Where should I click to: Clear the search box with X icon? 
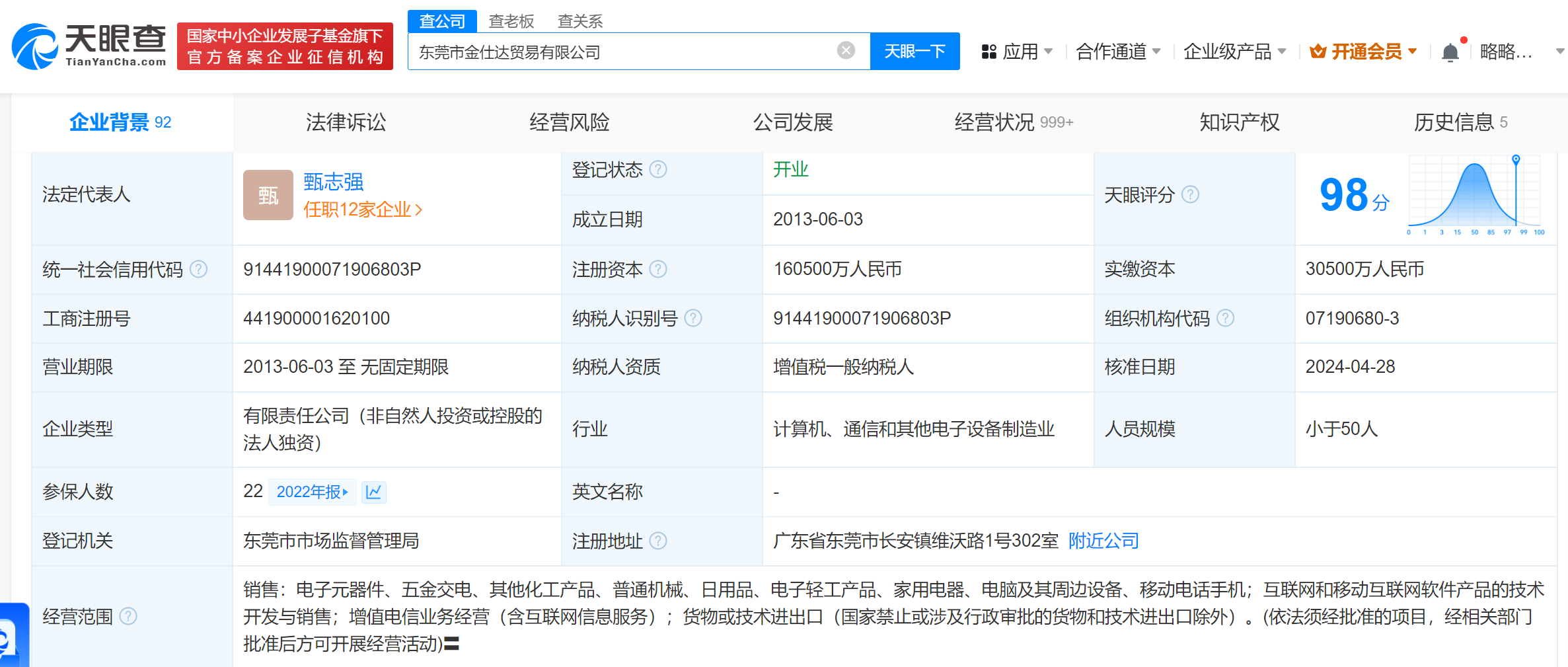point(846,51)
